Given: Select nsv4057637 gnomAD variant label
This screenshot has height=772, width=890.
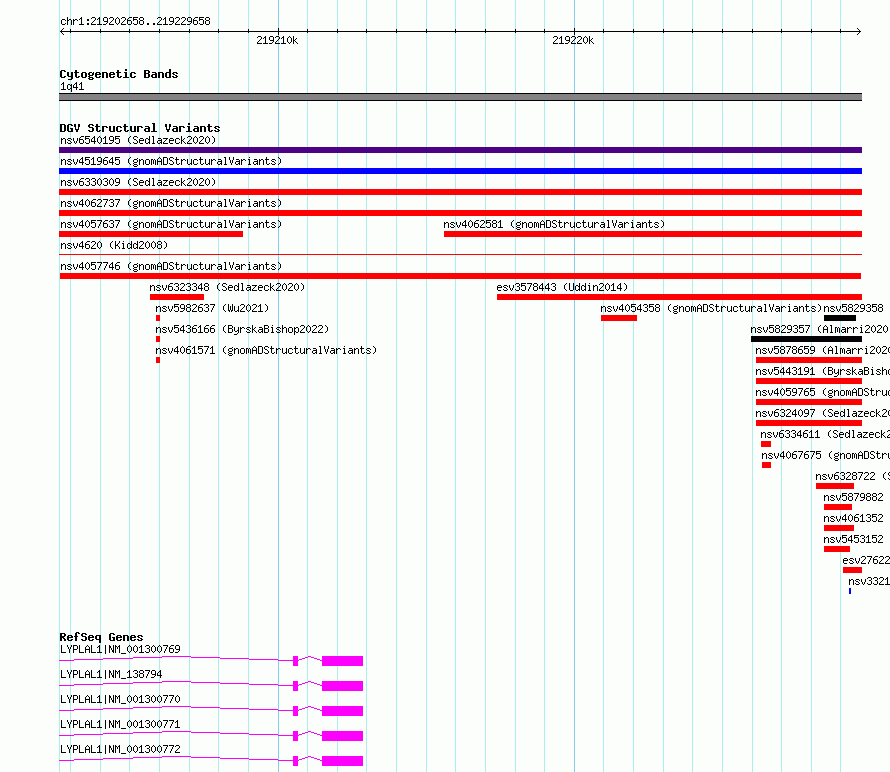Looking at the screenshot, I should point(171,224).
